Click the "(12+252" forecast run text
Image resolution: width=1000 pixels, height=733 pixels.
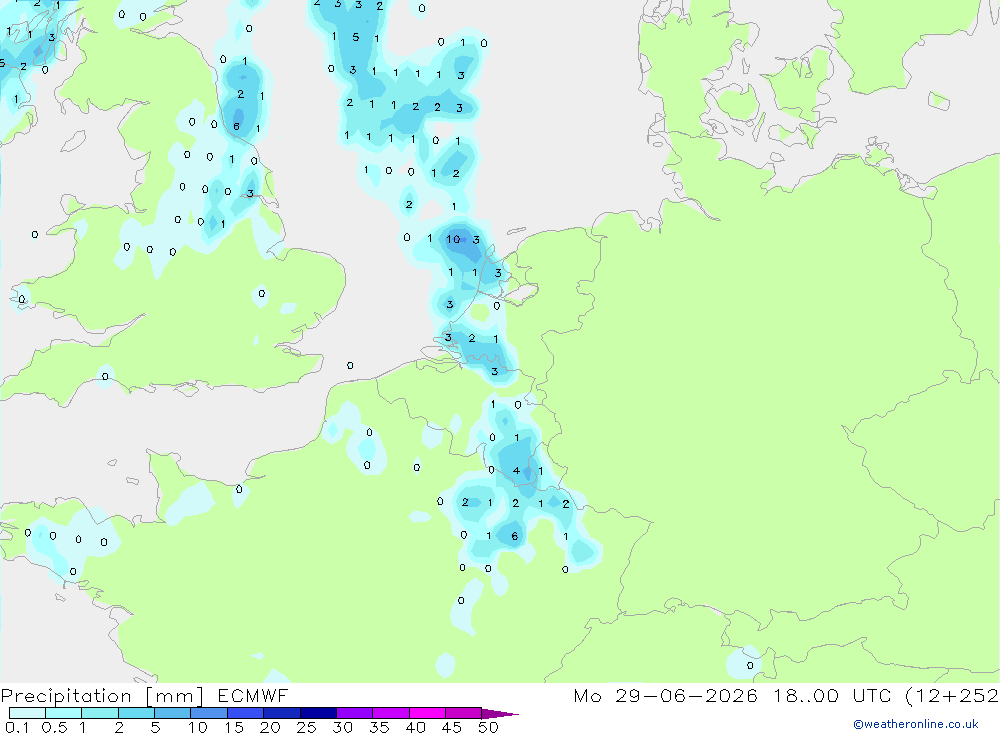coord(952,696)
